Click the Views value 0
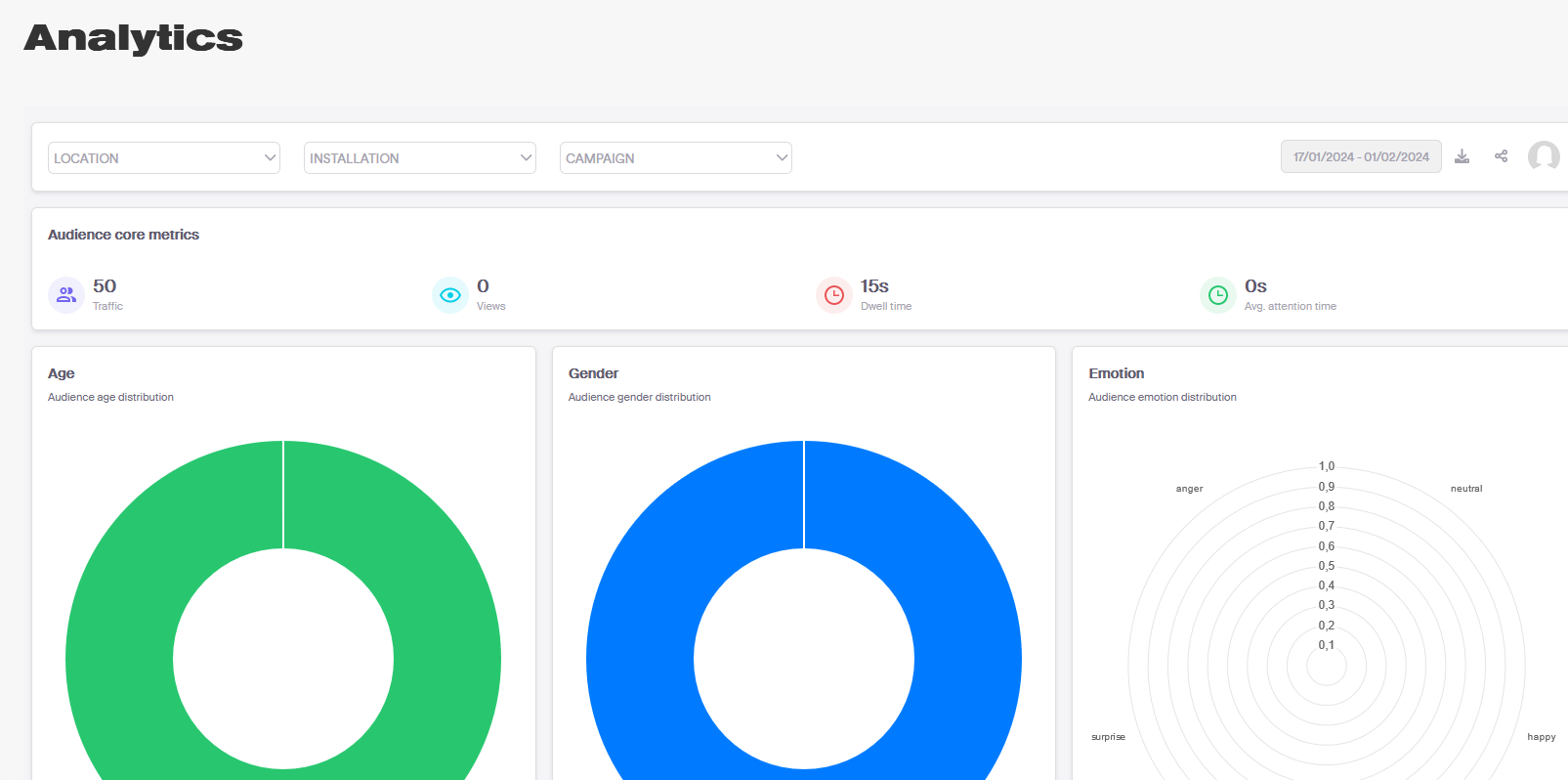Screen dimensions: 1568x780 tap(483, 286)
